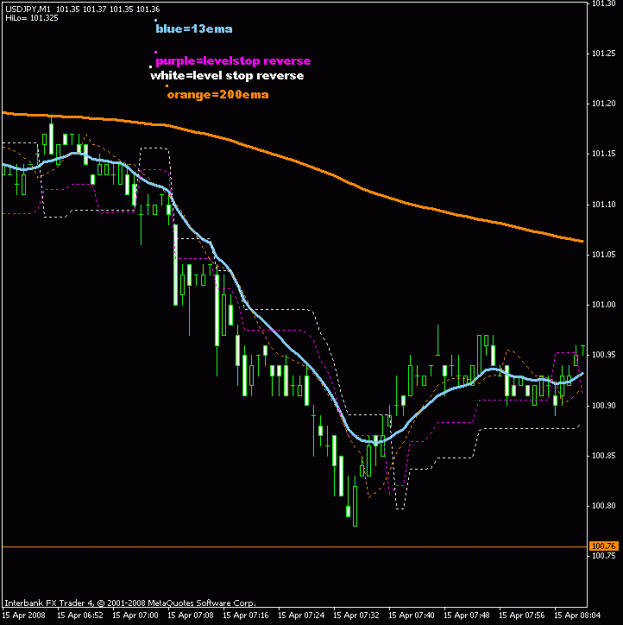Click the '15 Apr 07:32' time label

356,615
